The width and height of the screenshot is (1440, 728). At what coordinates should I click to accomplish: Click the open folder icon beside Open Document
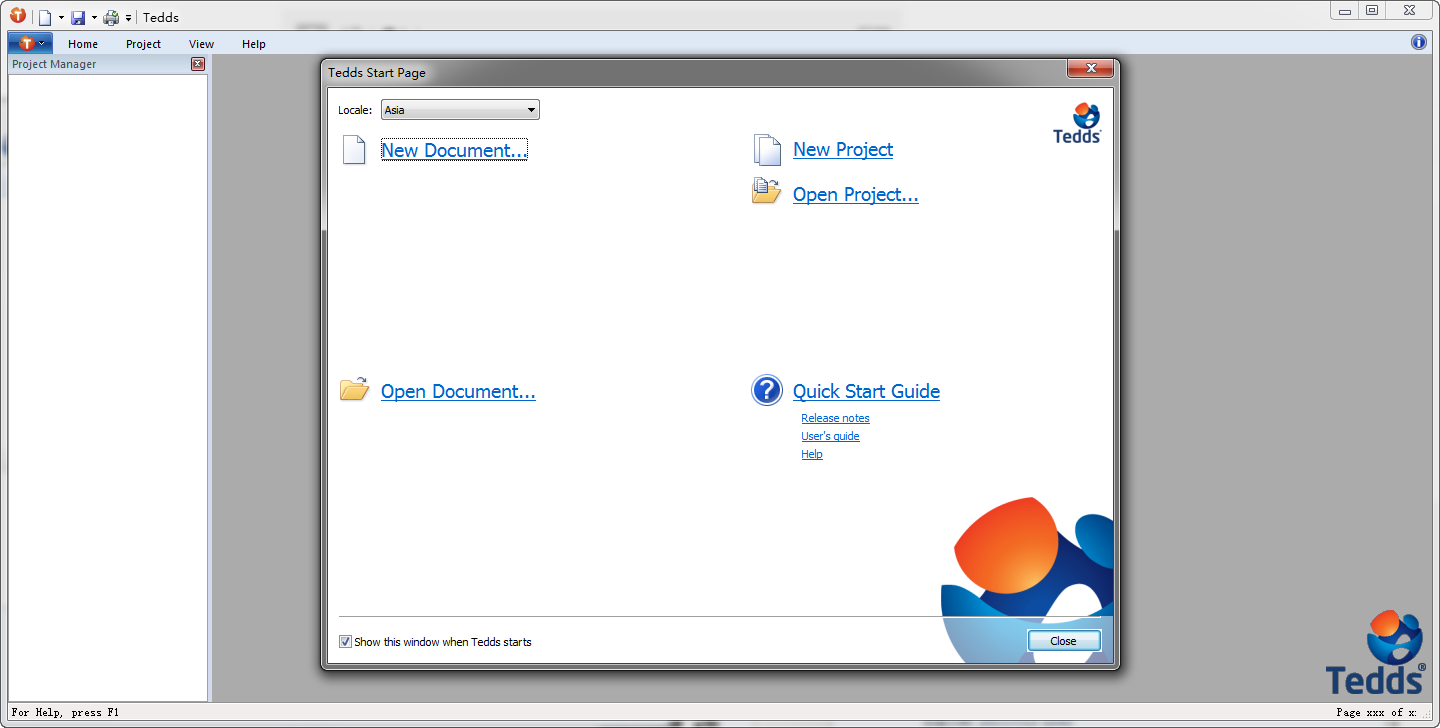[354, 389]
